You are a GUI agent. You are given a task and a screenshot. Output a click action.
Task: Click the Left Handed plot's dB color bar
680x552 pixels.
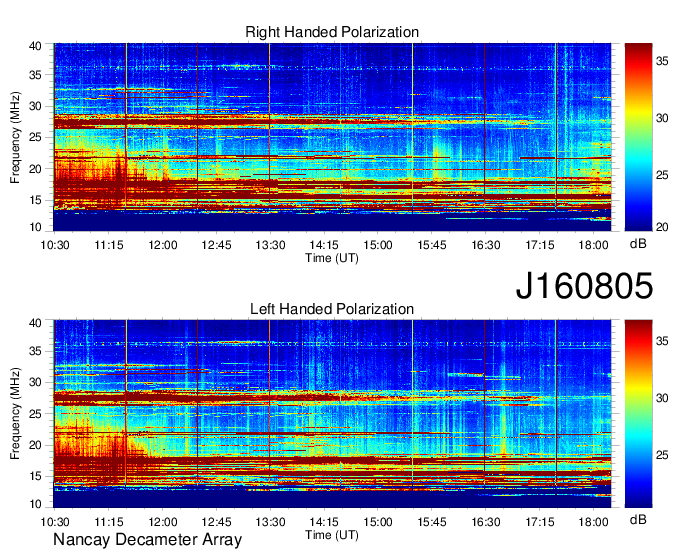pyautogui.click(x=638, y=414)
